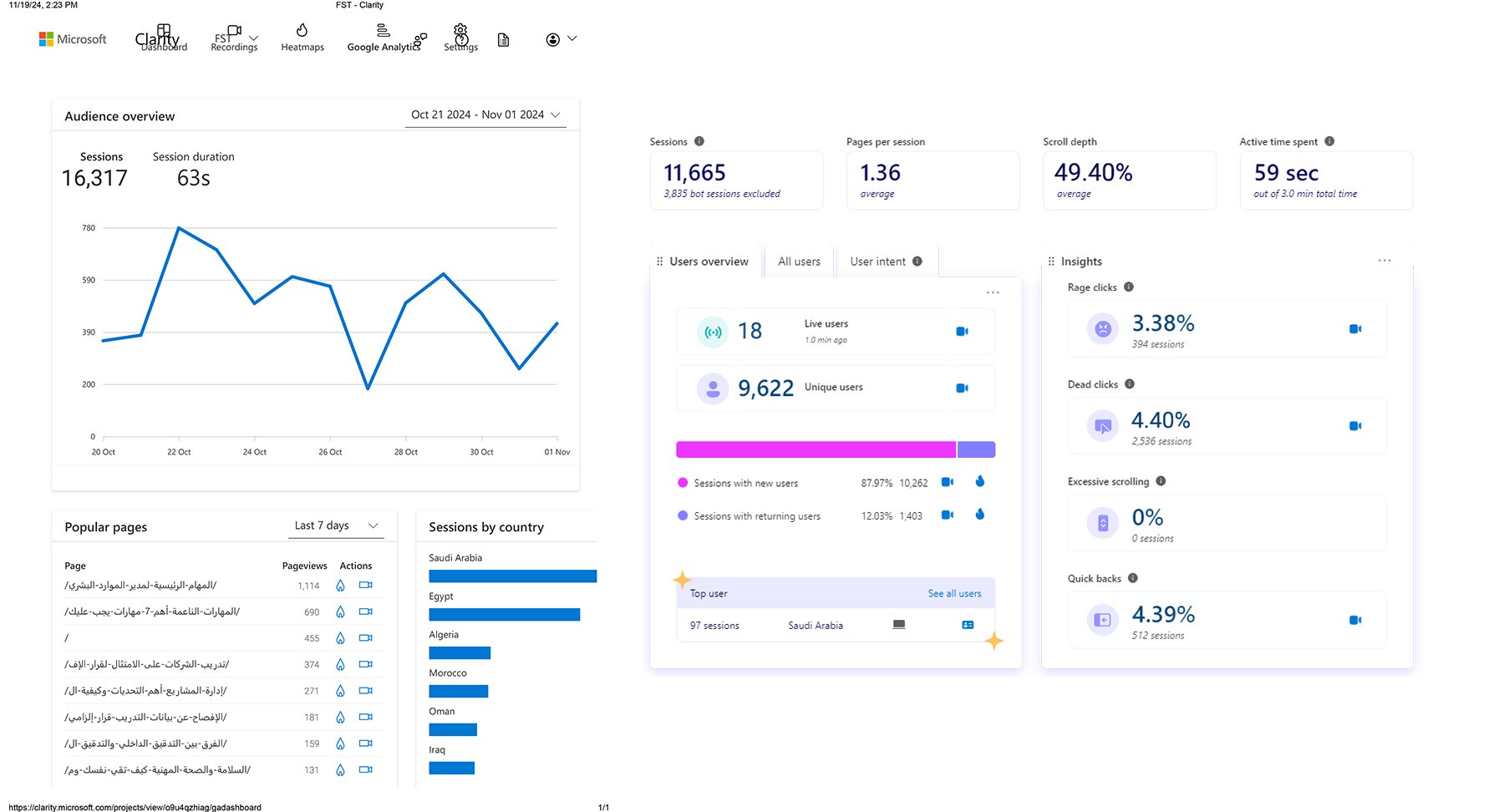
Task: Go to Heatmaps in the top navigation
Action: (x=302, y=38)
